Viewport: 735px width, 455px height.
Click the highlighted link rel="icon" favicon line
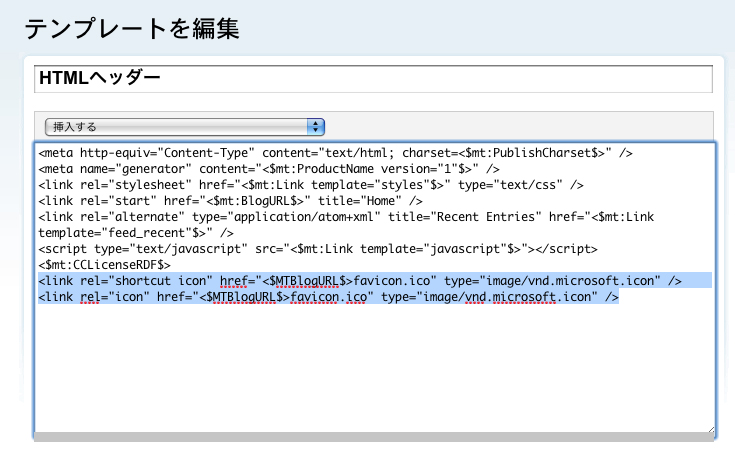[329, 297]
